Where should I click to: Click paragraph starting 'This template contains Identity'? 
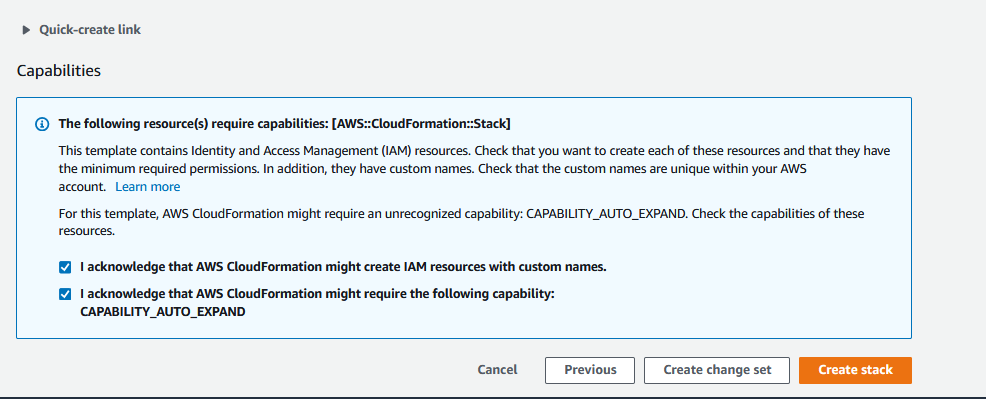[474, 168]
